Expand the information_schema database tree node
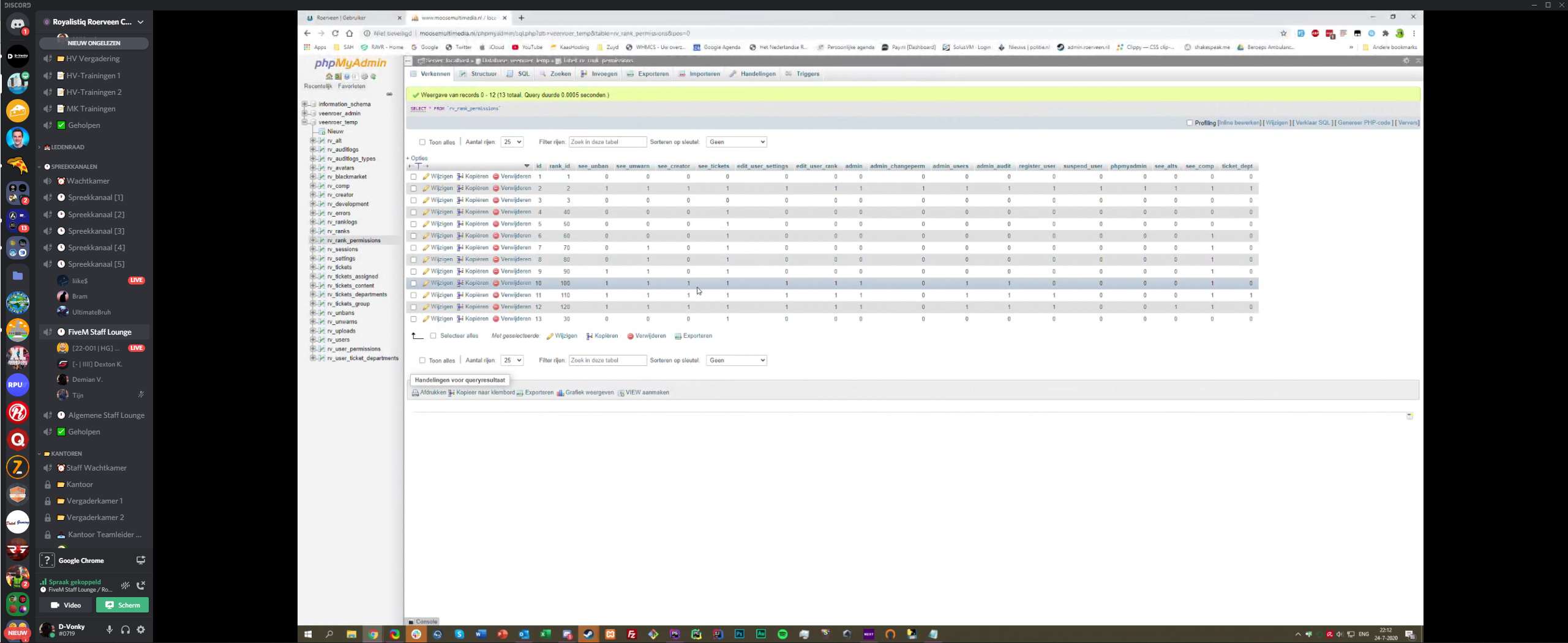The height and width of the screenshot is (643, 1568). tap(305, 104)
